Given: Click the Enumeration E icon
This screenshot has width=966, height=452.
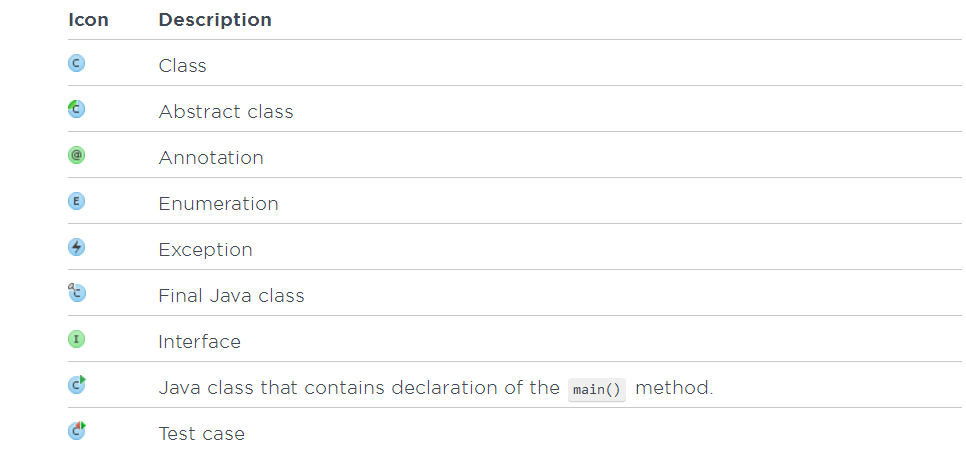Looking at the screenshot, I should pos(76,201).
